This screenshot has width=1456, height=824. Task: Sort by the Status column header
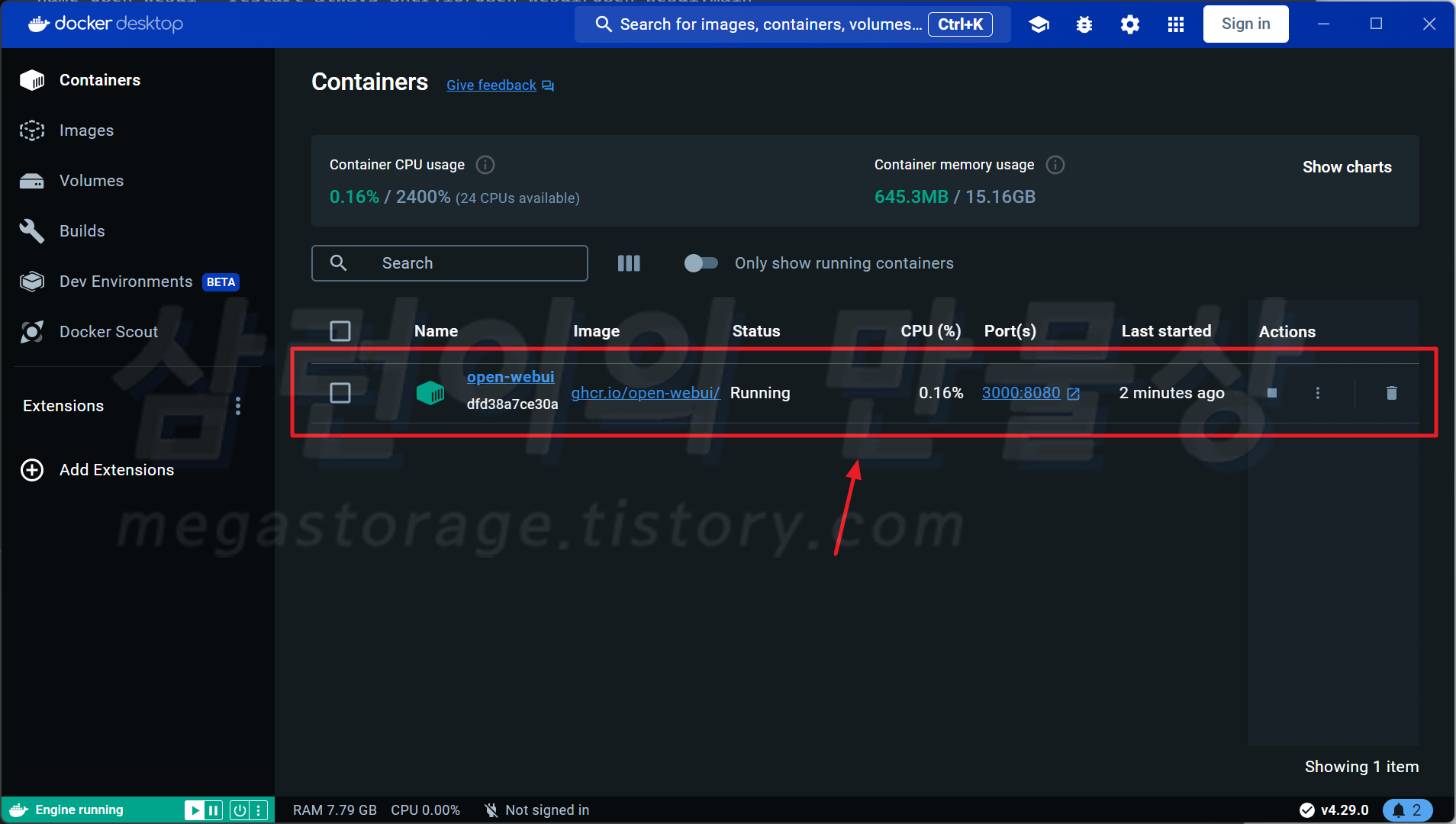(x=756, y=331)
